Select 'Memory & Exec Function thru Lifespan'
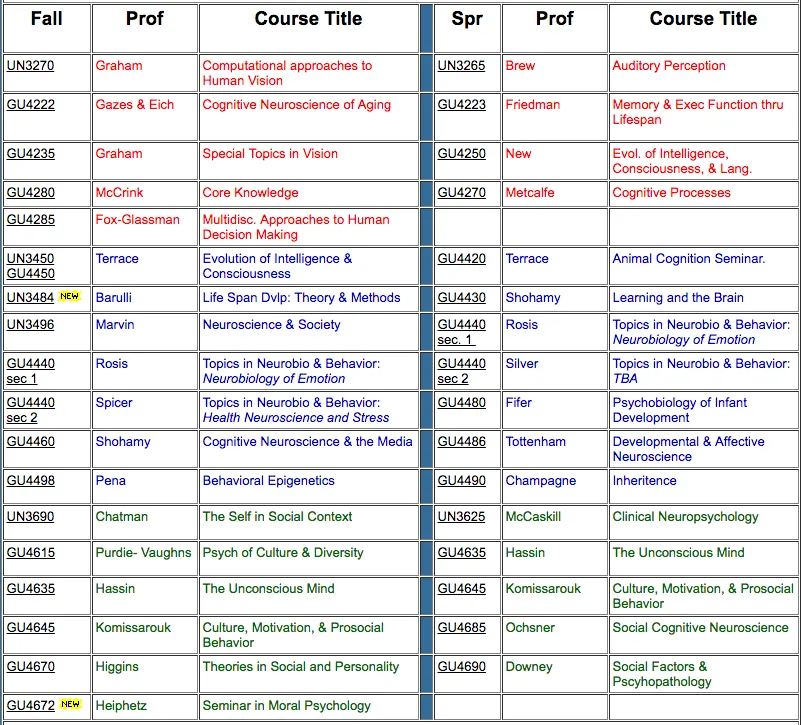Viewport: 801px width, 725px height. [x=698, y=112]
